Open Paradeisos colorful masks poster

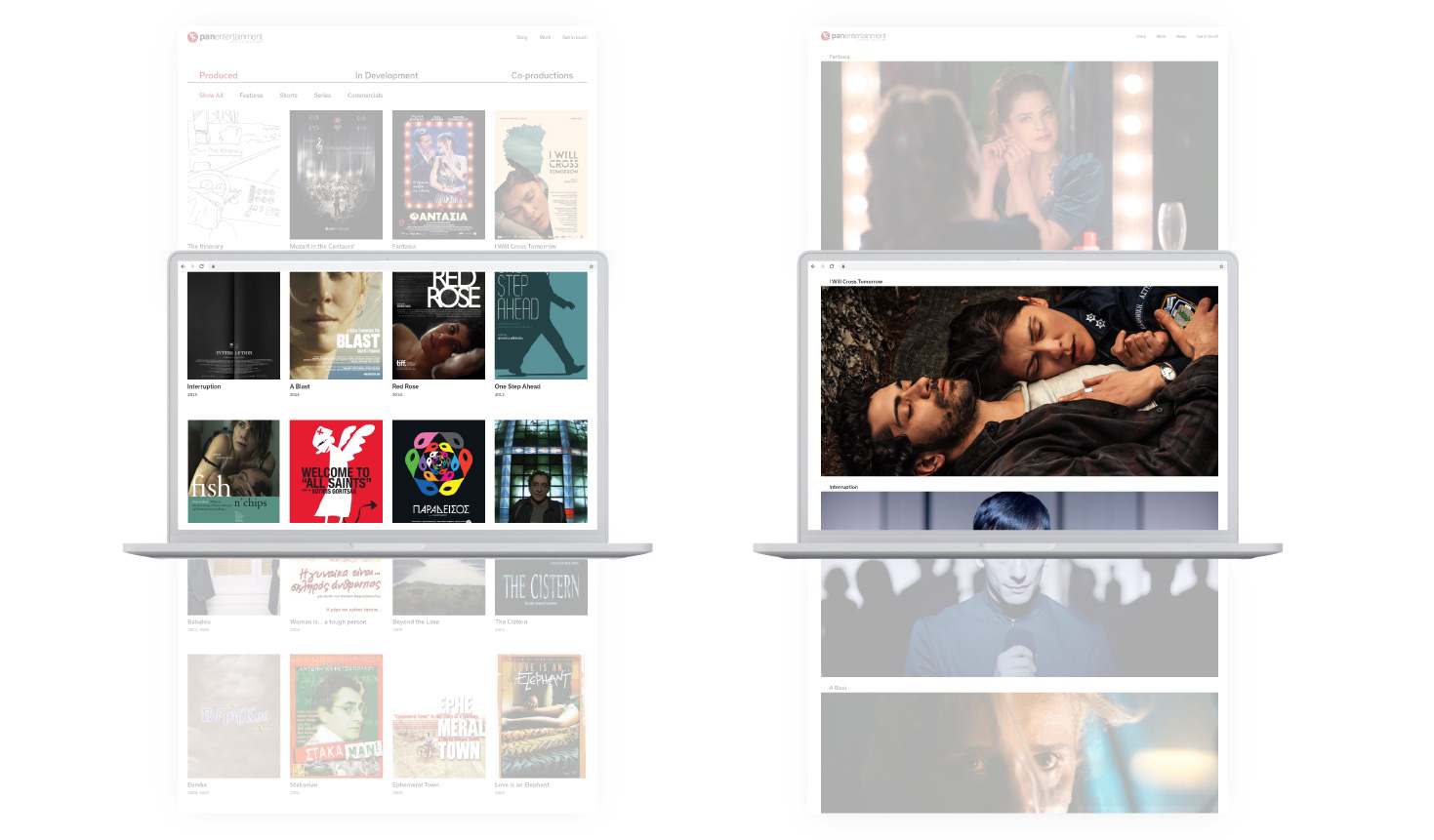(x=438, y=471)
